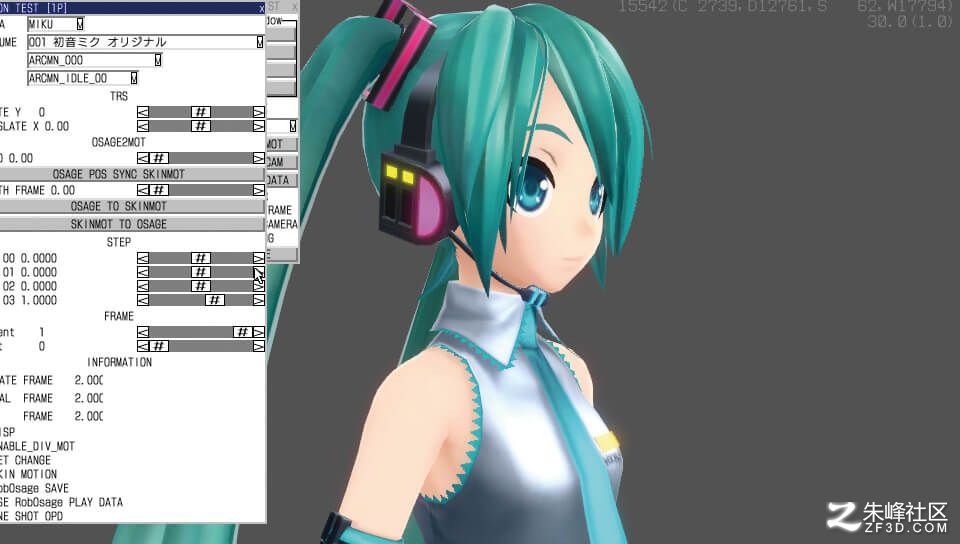Click right arrow on the TE Y slider row
The height and width of the screenshot is (544, 960).
point(259,112)
